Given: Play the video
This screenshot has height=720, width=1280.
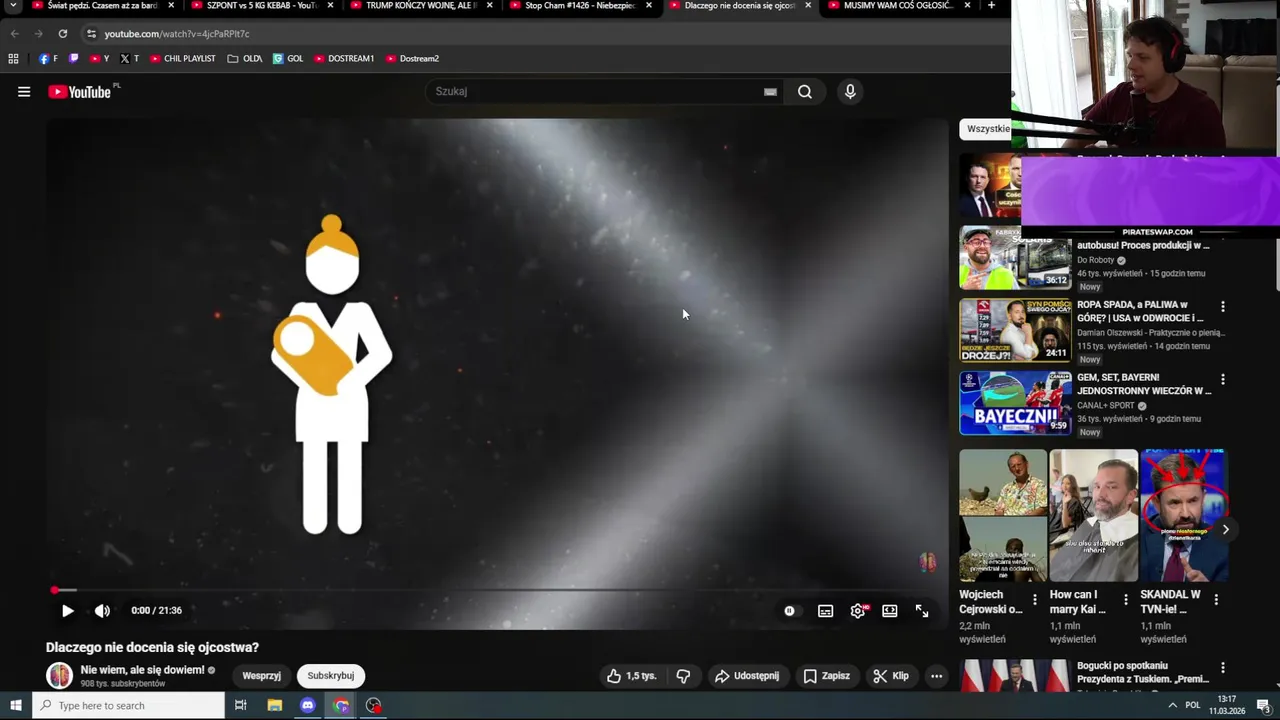Looking at the screenshot, I should [x=67, y=611].
